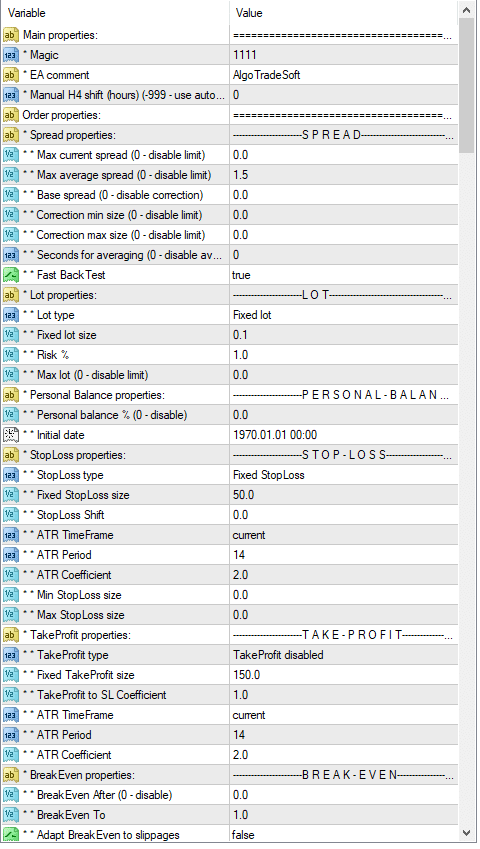This screenshot has height=849, width=480.
Task: Click the datetime icon beside Initial date
Action: [x=11, y=435]
